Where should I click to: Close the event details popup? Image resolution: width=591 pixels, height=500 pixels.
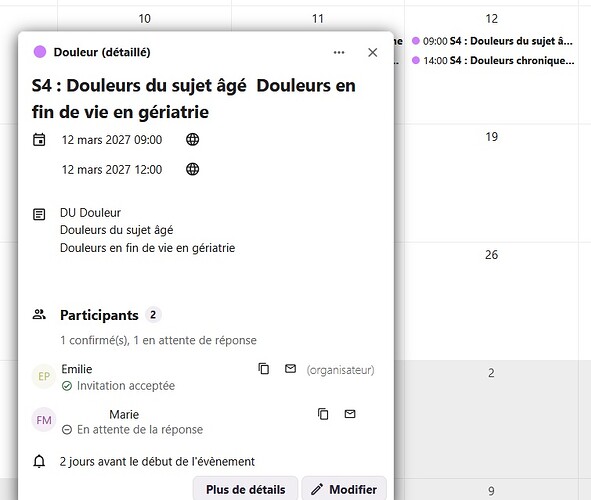[x=372, y=52]
